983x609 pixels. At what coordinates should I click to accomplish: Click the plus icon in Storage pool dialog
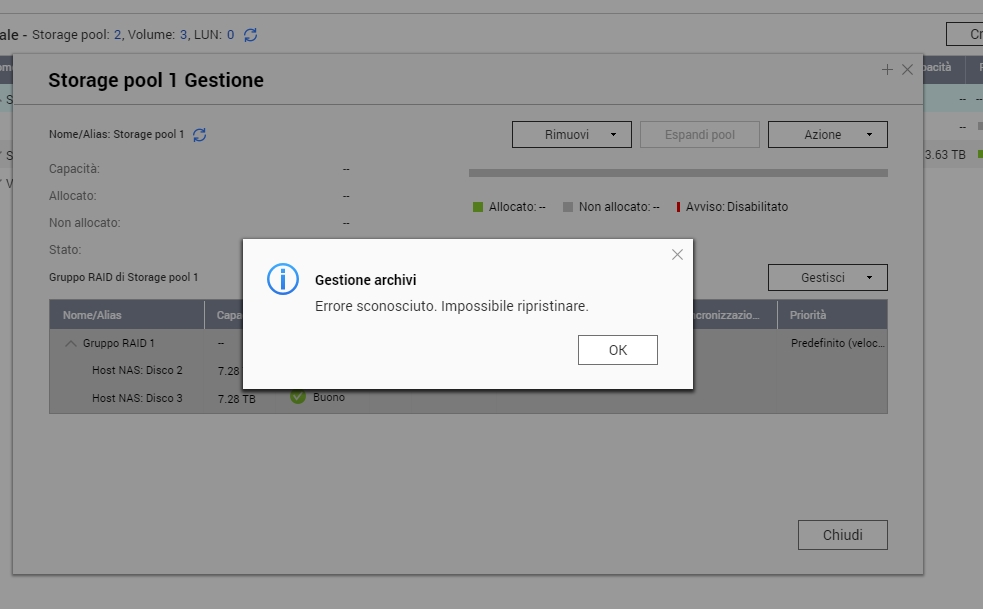pyautogui.click(x=887, y=70)
